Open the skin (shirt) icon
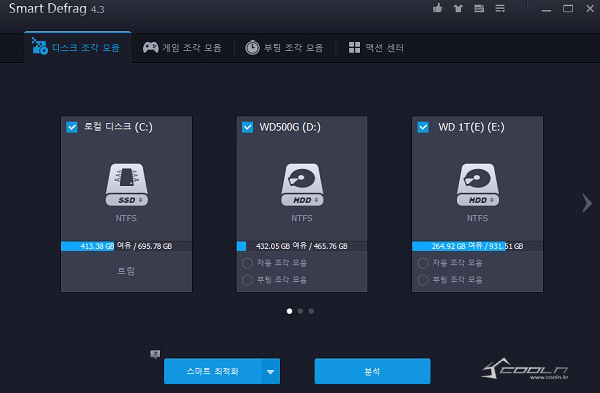Viewport: 600px width, 393px height. coord(458,8)
